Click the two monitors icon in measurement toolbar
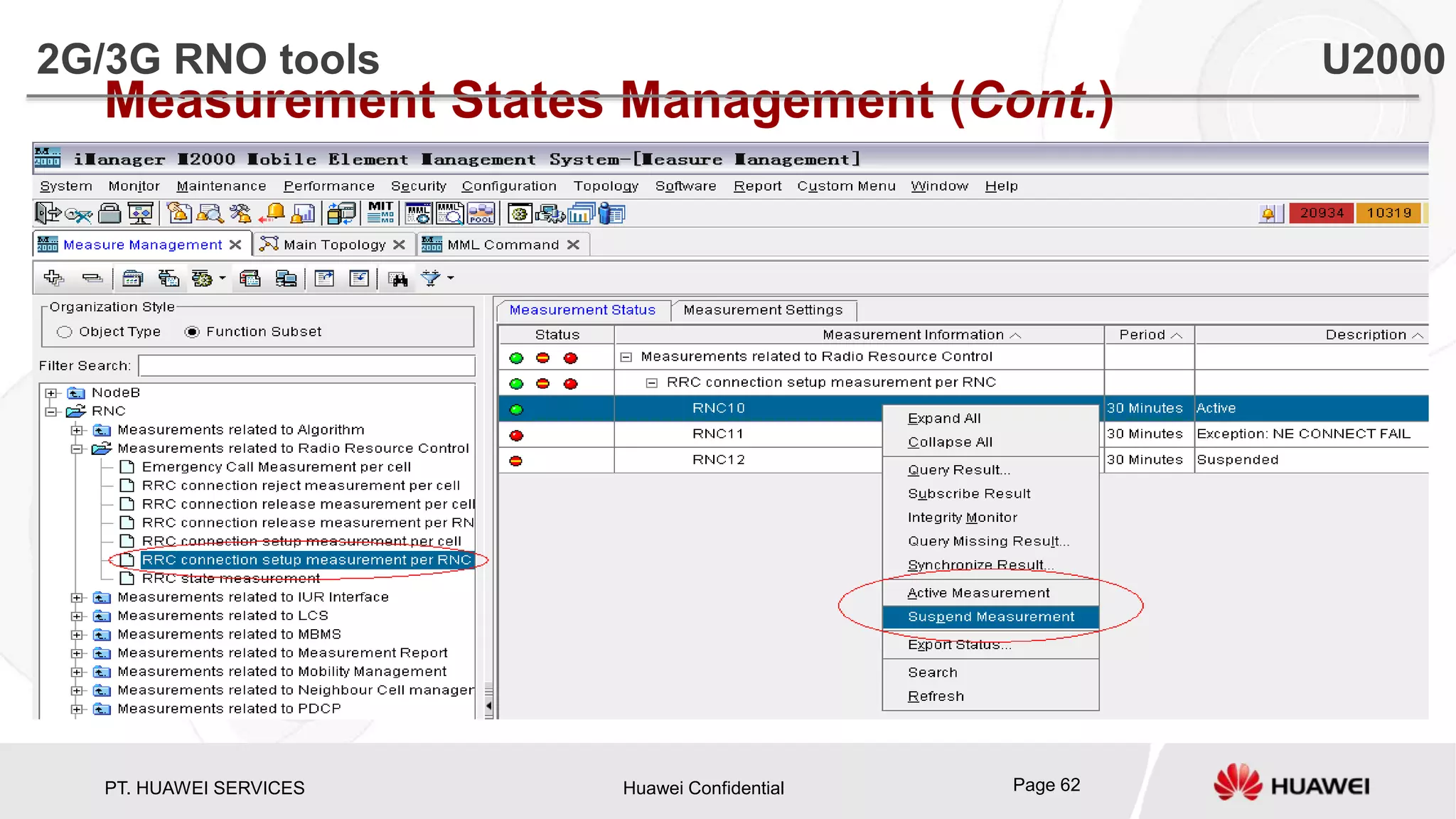Image resolution: width=1456 pixels, height=819 pixels. (286, 278)
